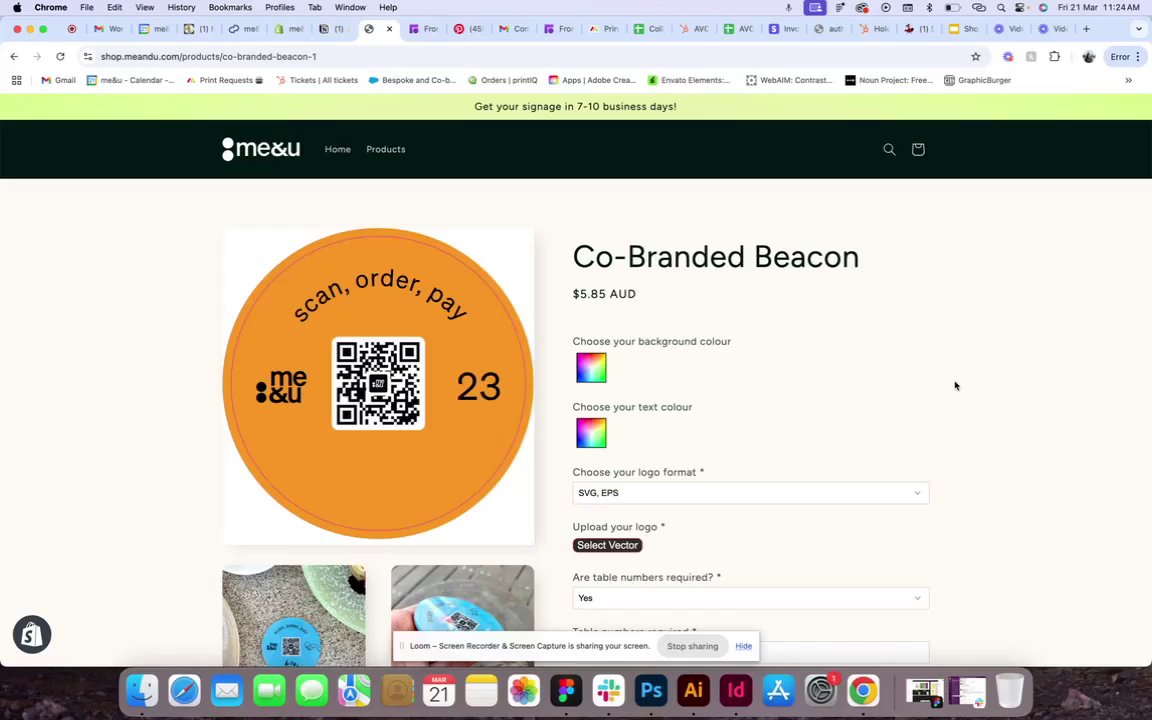
Task: Open Finder from the dock
Action: (142, 691)
